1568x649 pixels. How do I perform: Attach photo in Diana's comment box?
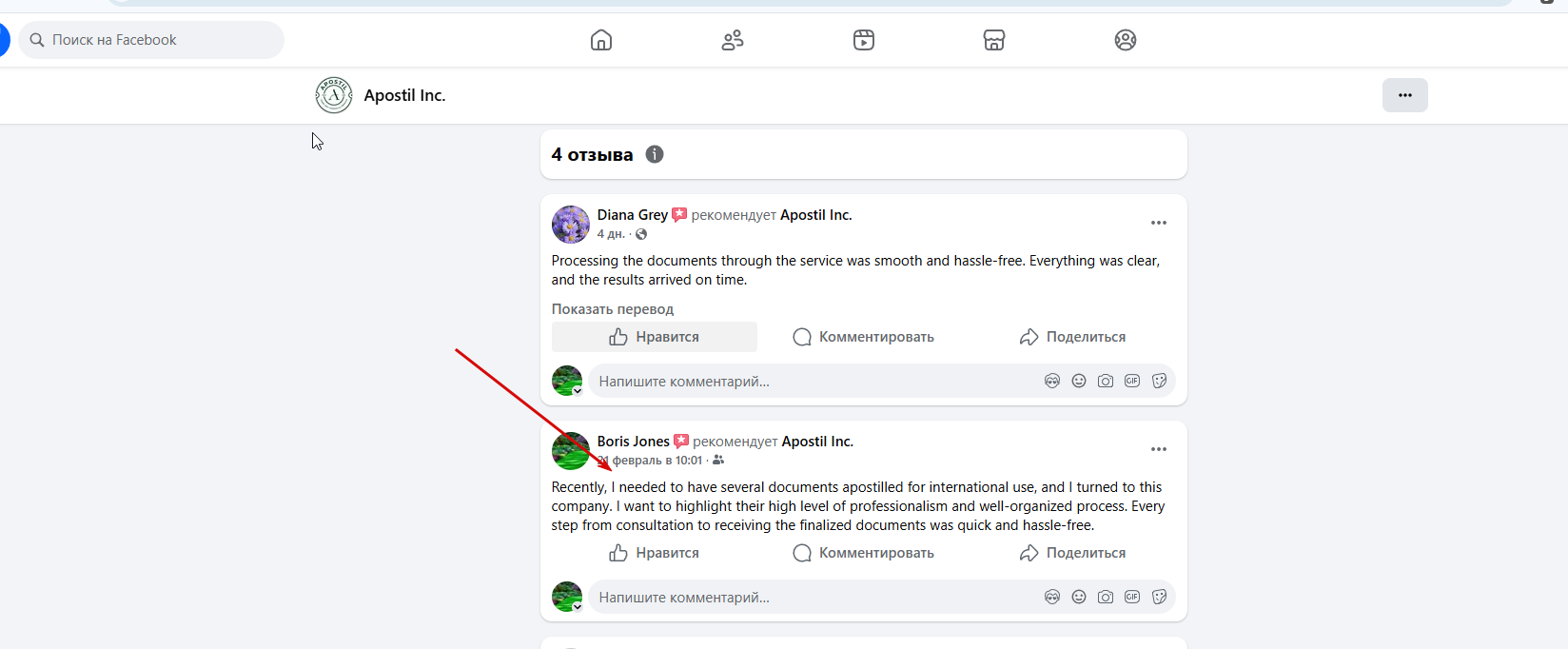(x=1106, y=381)
